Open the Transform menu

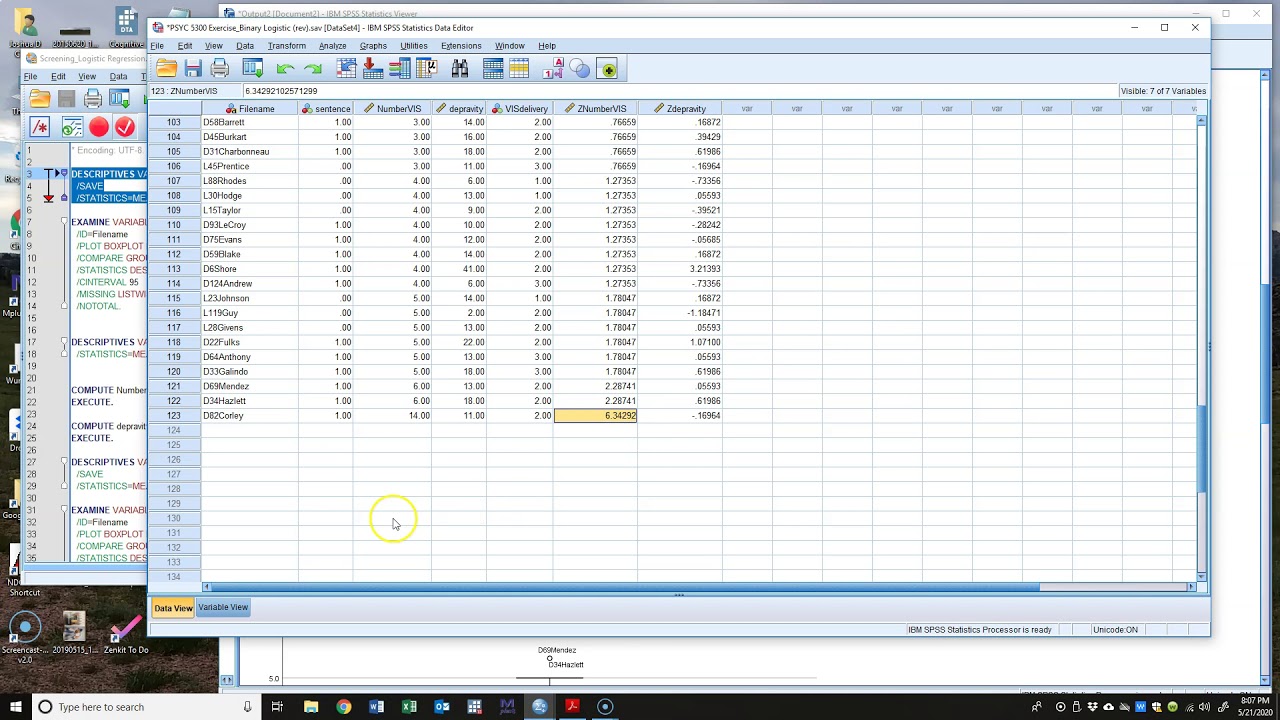point(287,46)
